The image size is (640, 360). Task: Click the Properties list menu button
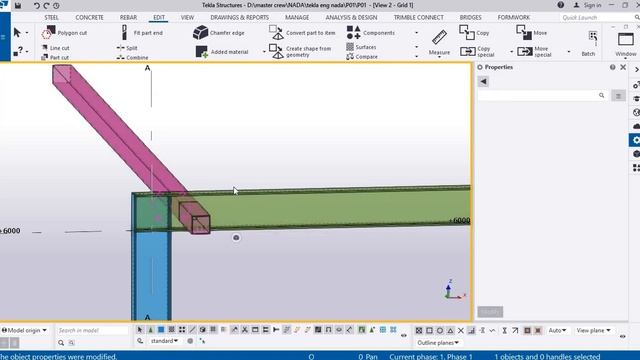click(x=618, y=96)
